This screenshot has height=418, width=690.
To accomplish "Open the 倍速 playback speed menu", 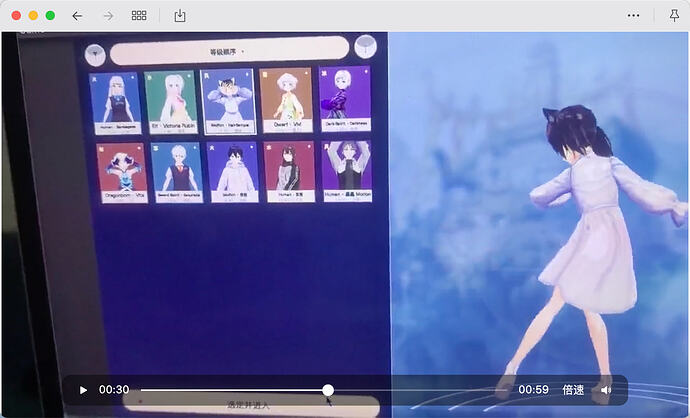I will [x=573, y=390].
